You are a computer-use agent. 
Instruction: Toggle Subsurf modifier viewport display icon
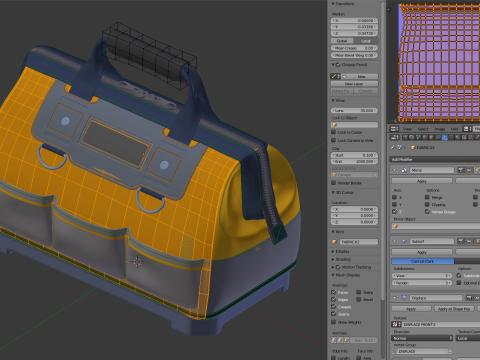click(469, 241)
